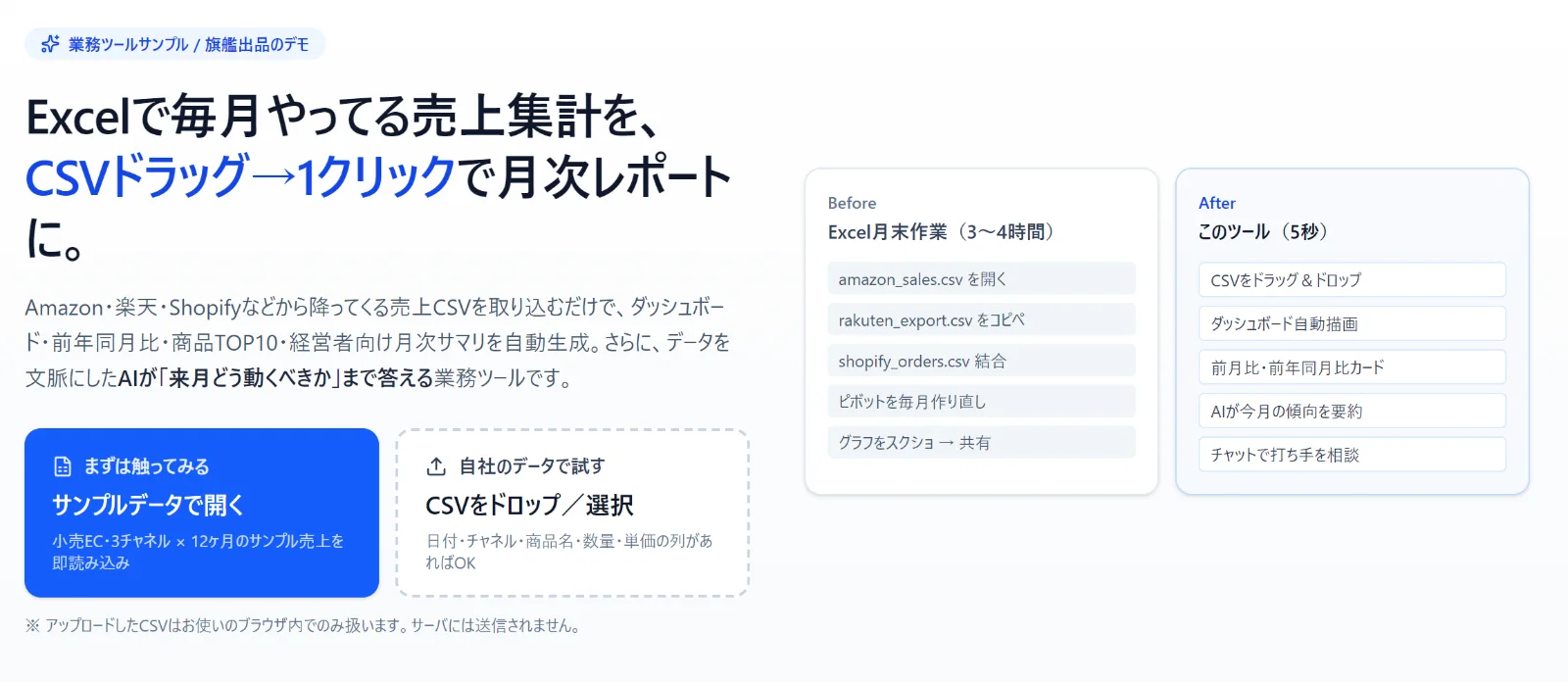The image size is (1568, 682).
Task: Click the このツール（5秒） heading
Action: tap(1266, 232)
